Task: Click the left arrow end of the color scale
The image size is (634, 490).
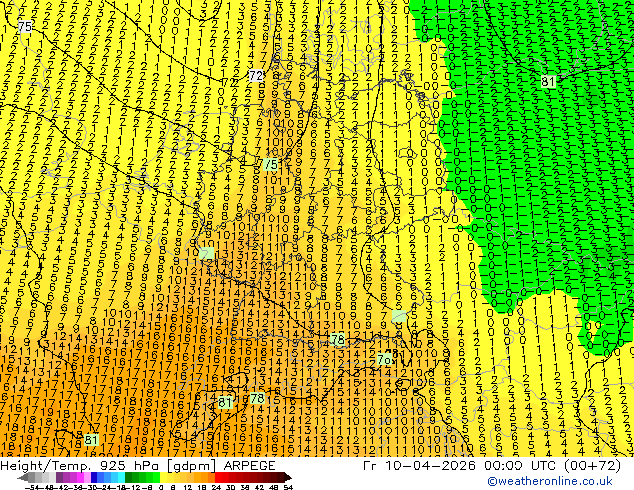Action: [x=23, y=477]
